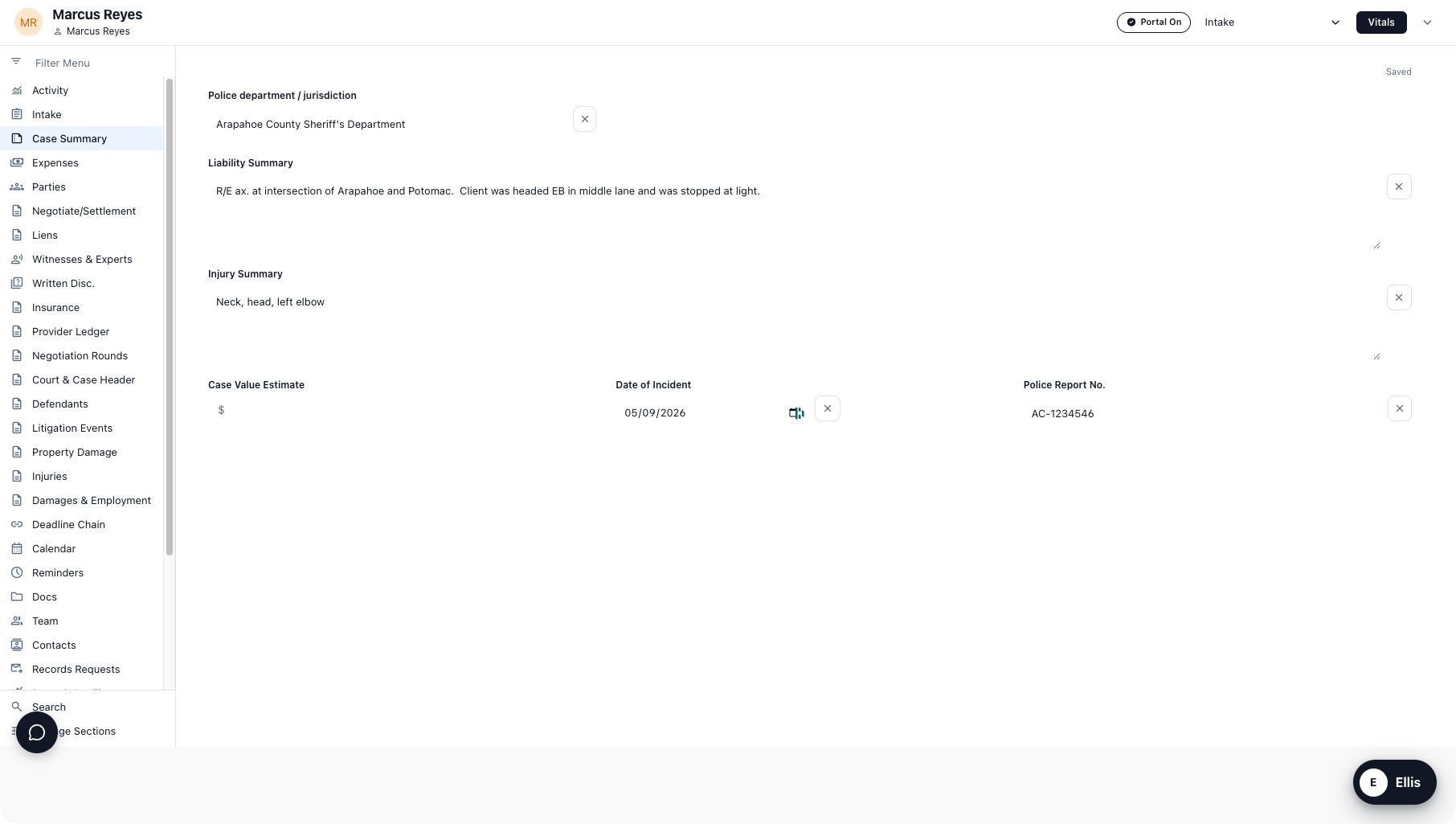Screen dimensions: 1456x824
Task: Click the Parties people icon
Action: 17,187
